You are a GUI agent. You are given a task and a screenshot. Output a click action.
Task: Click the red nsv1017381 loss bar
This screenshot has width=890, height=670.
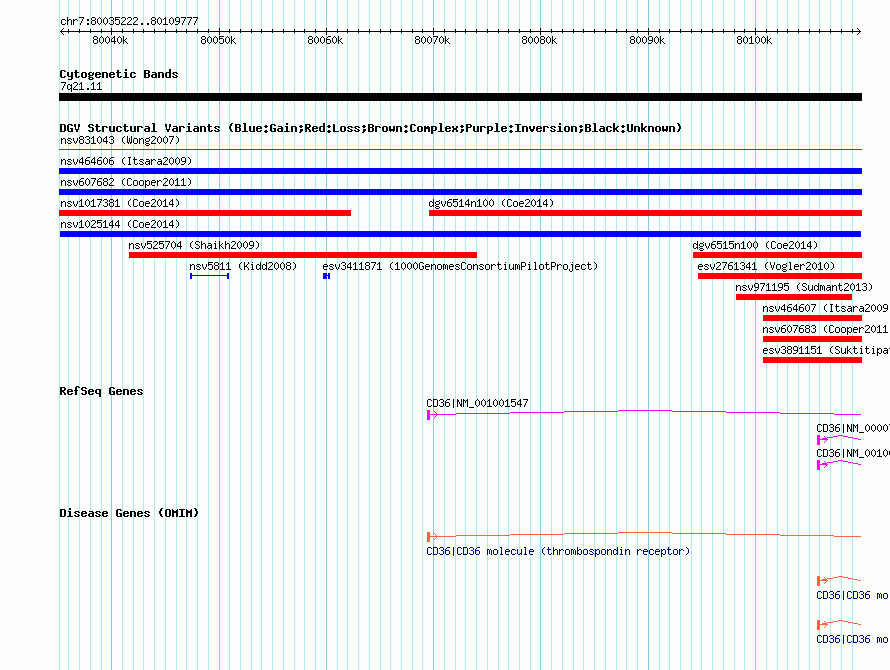pyautogui.click(x=205, y=213)
